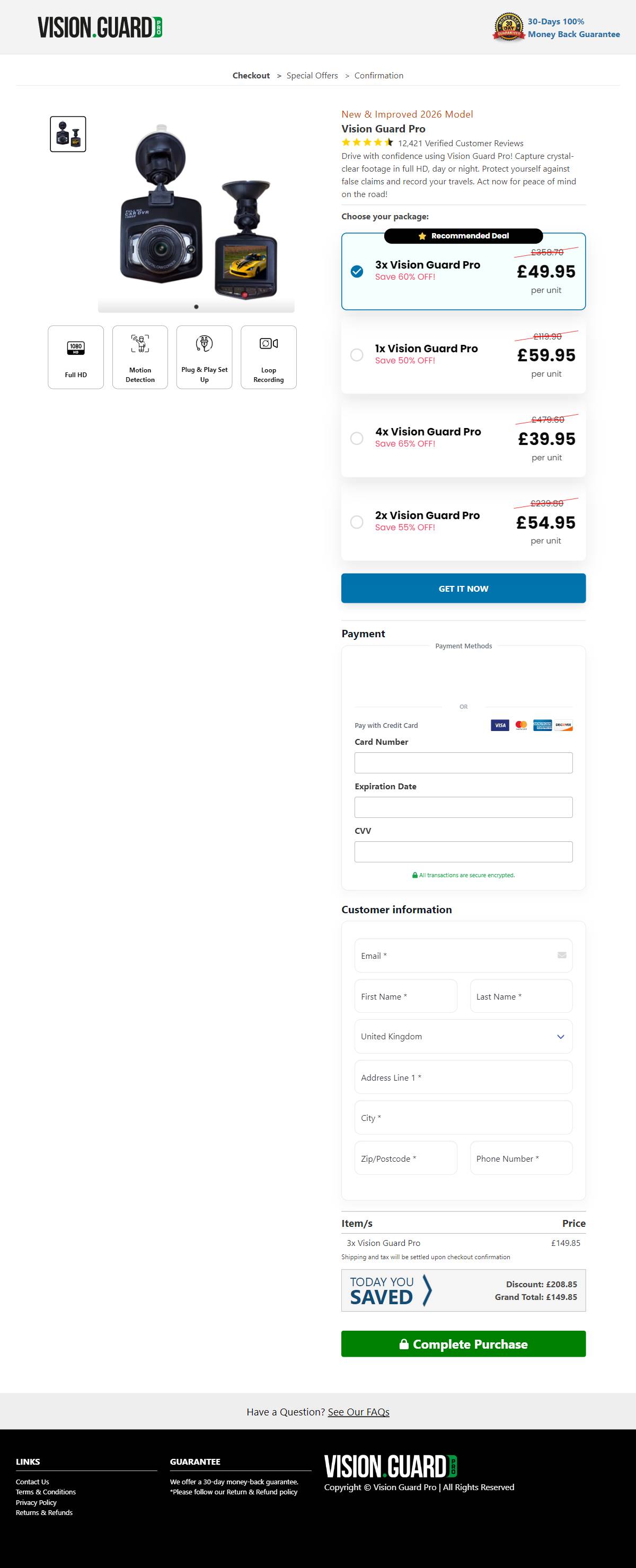This screenshot has width=636, height=1568.
Task: Click the Vision Guard Pro header logo
Action: click(100, 28)
